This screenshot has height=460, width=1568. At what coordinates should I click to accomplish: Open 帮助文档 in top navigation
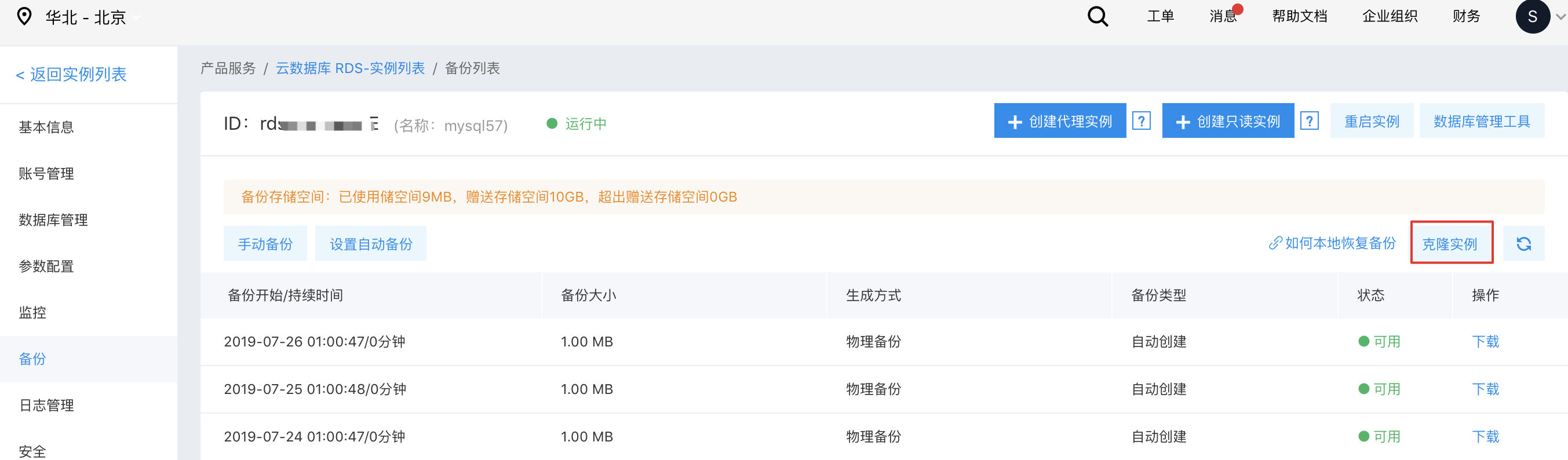1300,16
